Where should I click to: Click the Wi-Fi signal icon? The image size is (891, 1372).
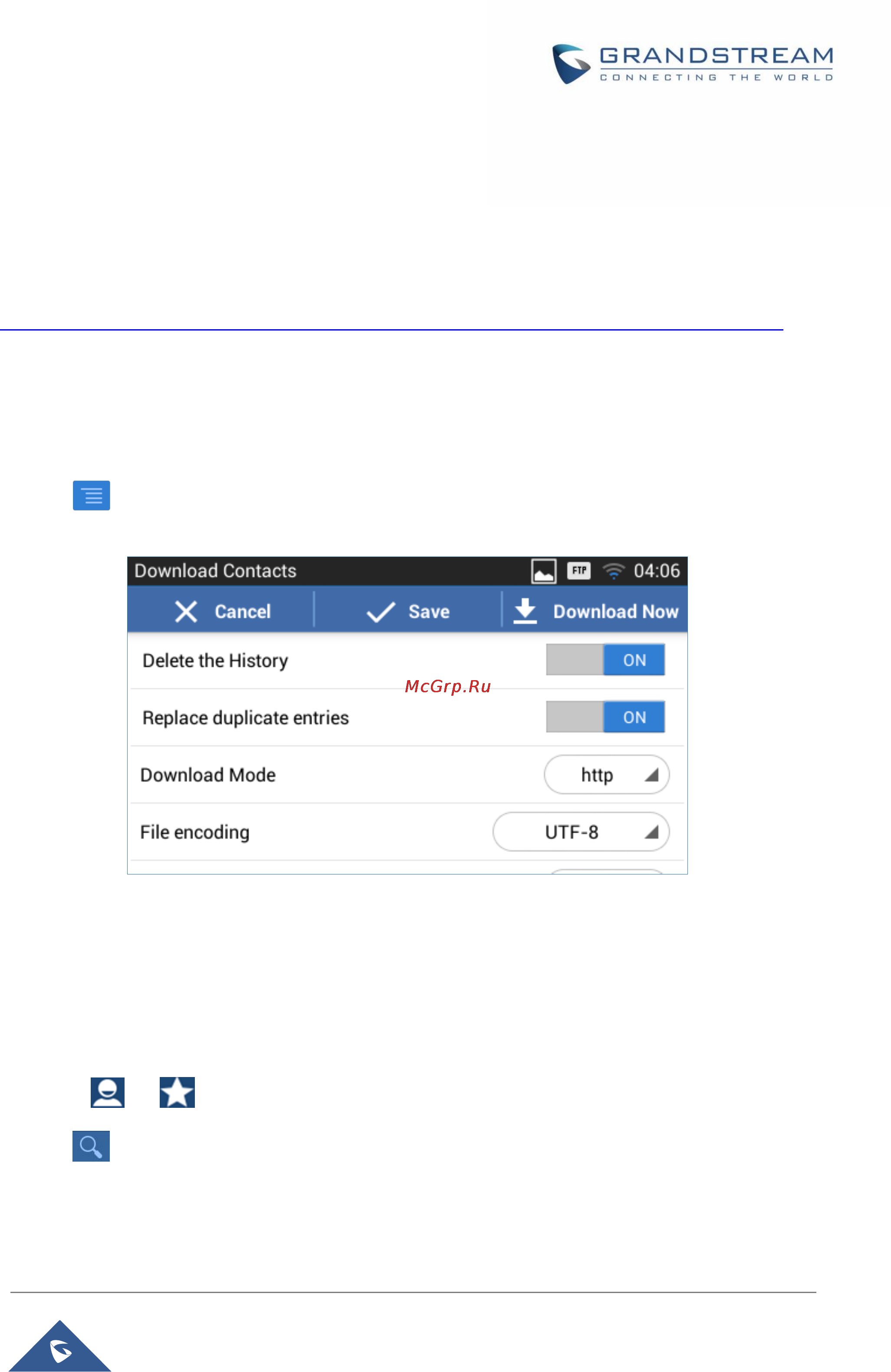[613, 571]
